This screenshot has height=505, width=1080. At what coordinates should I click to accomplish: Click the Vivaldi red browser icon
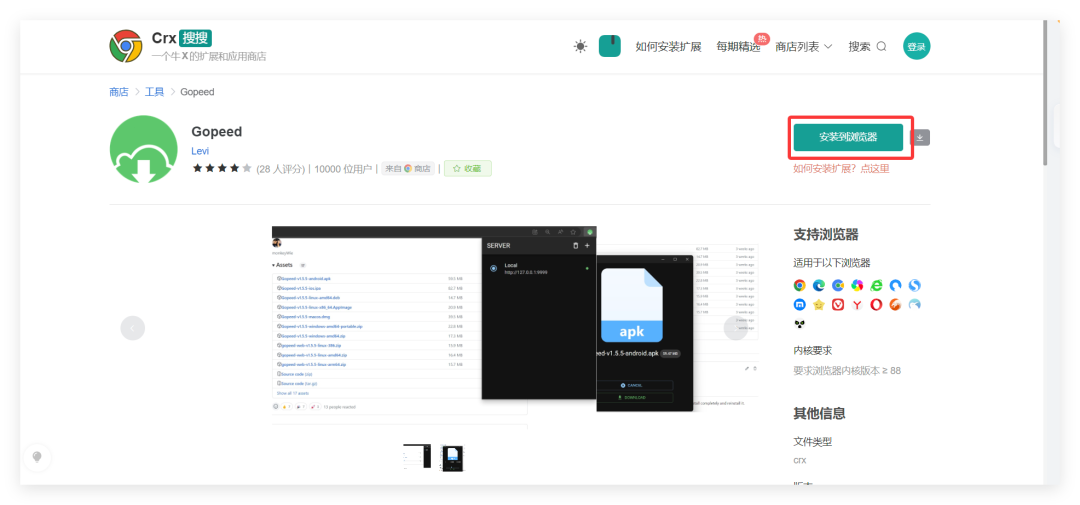[x=838, y=305]
